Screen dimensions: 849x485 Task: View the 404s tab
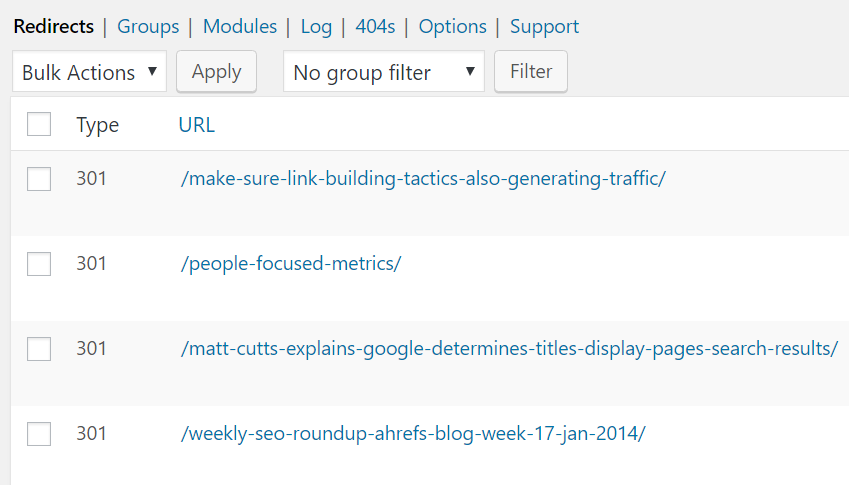point(375,27)
